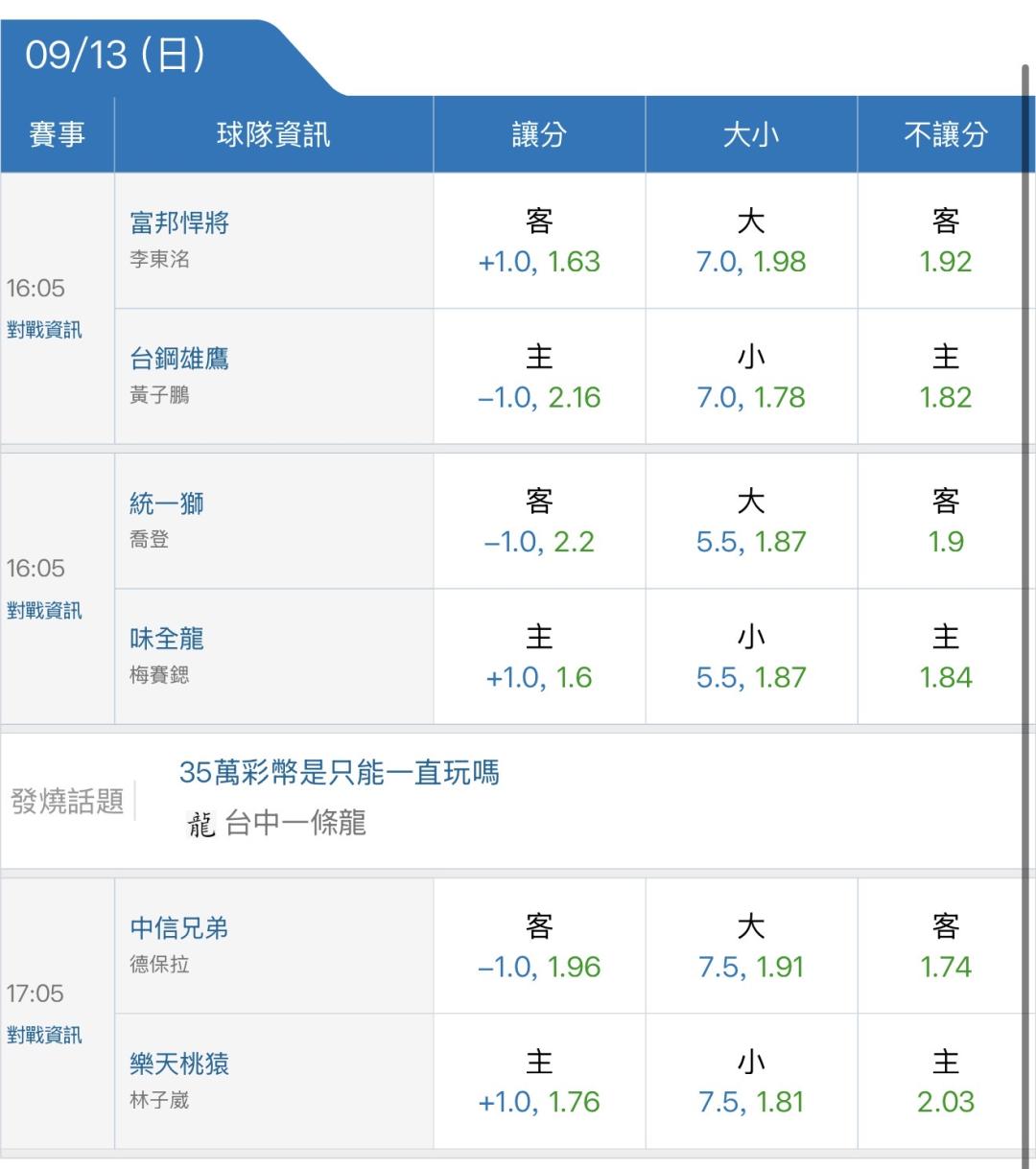Click the vertical scrollbar on the right edge
This screenshot has width=1036, height=1169.
(1027, 614)
